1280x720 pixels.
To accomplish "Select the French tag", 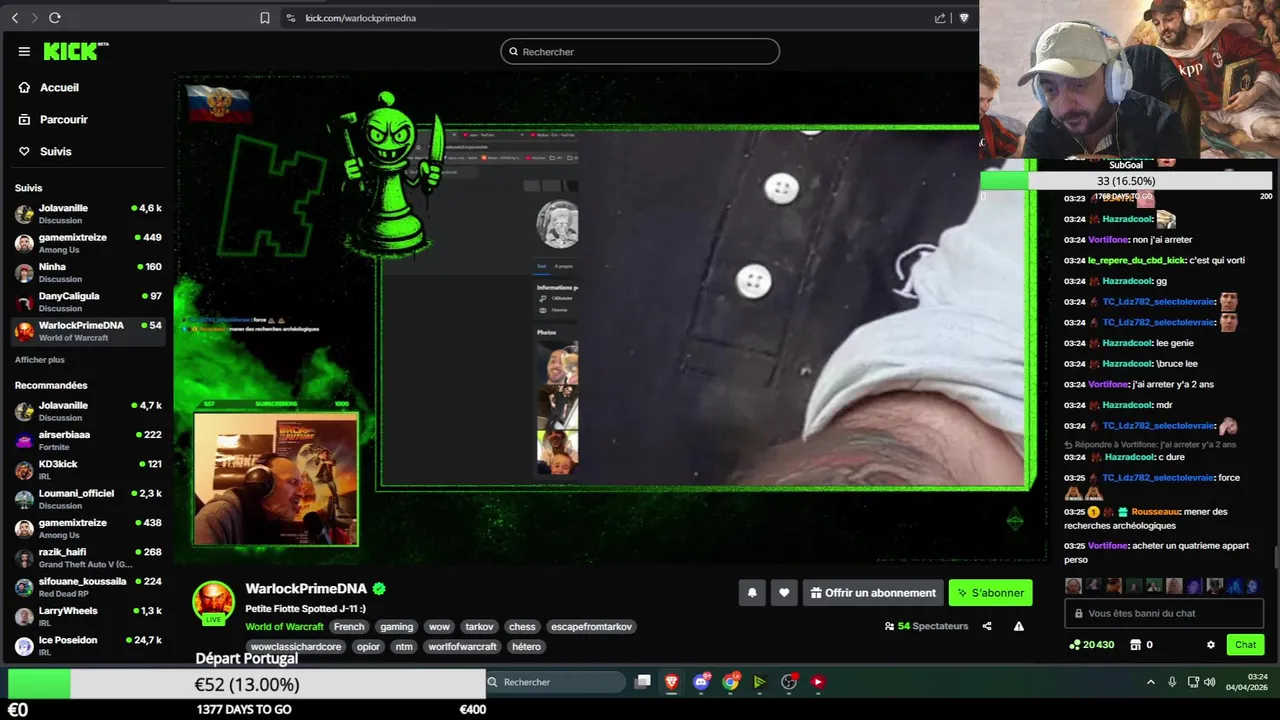I will [349, 627].
